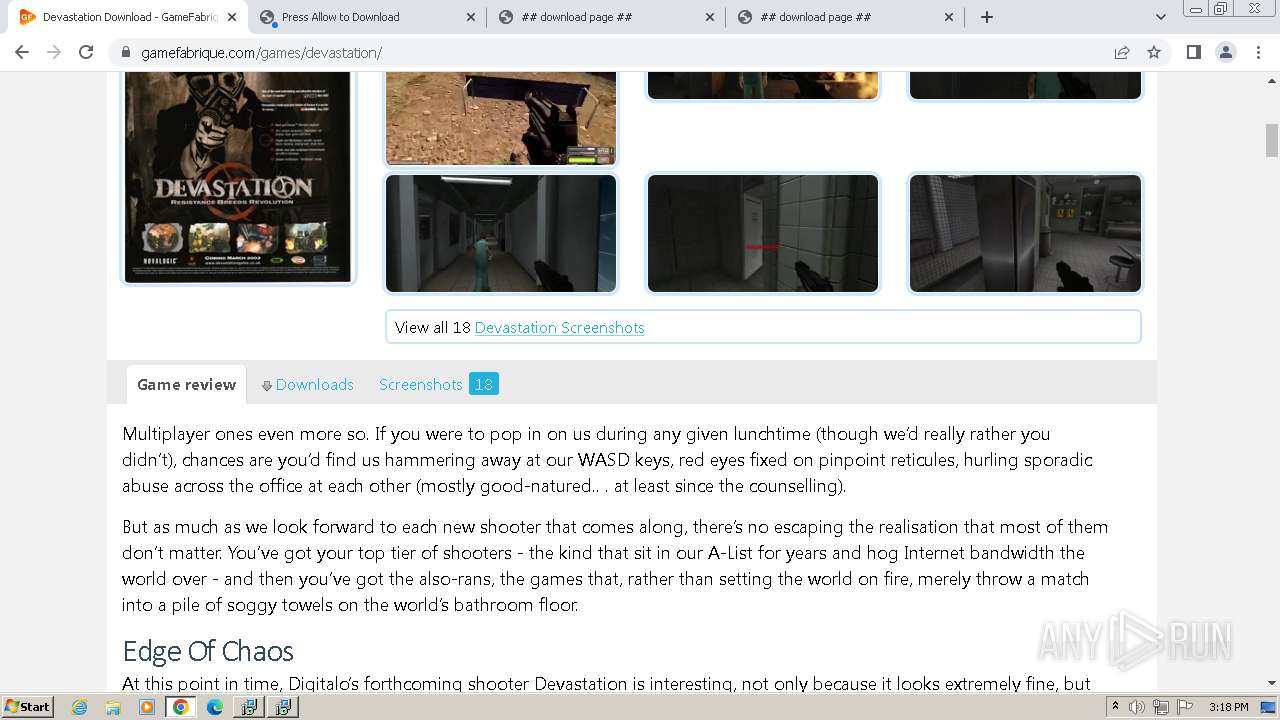Share this page icon in address bar

[1122, 52]
